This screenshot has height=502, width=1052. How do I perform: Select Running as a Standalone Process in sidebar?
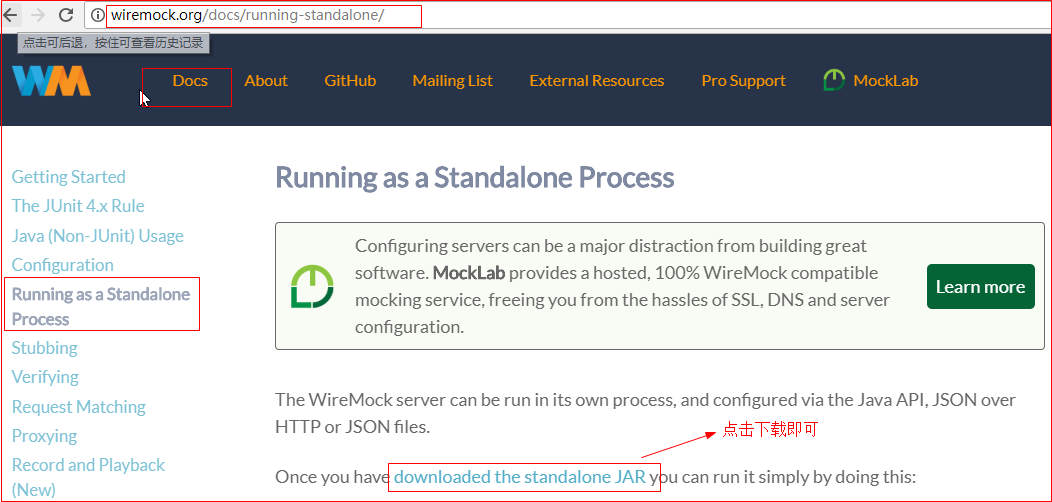[101, 306]
